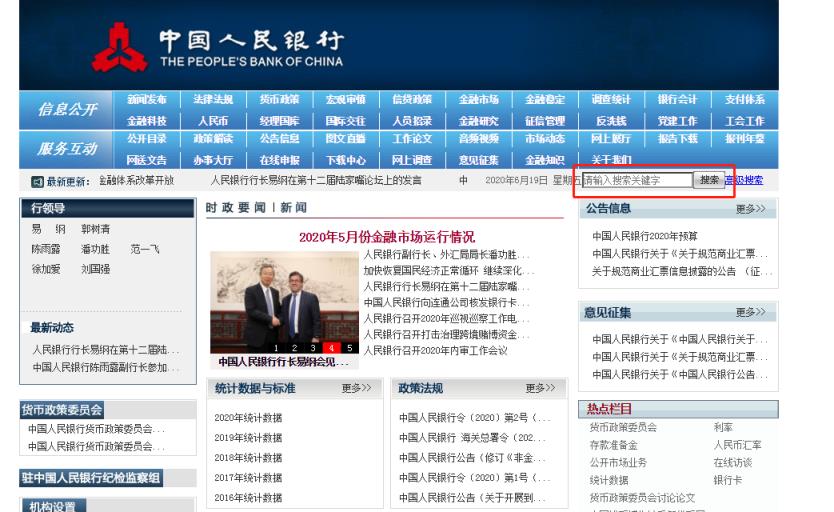Focus the search keyword input field
834x512 pixels.
637,180
